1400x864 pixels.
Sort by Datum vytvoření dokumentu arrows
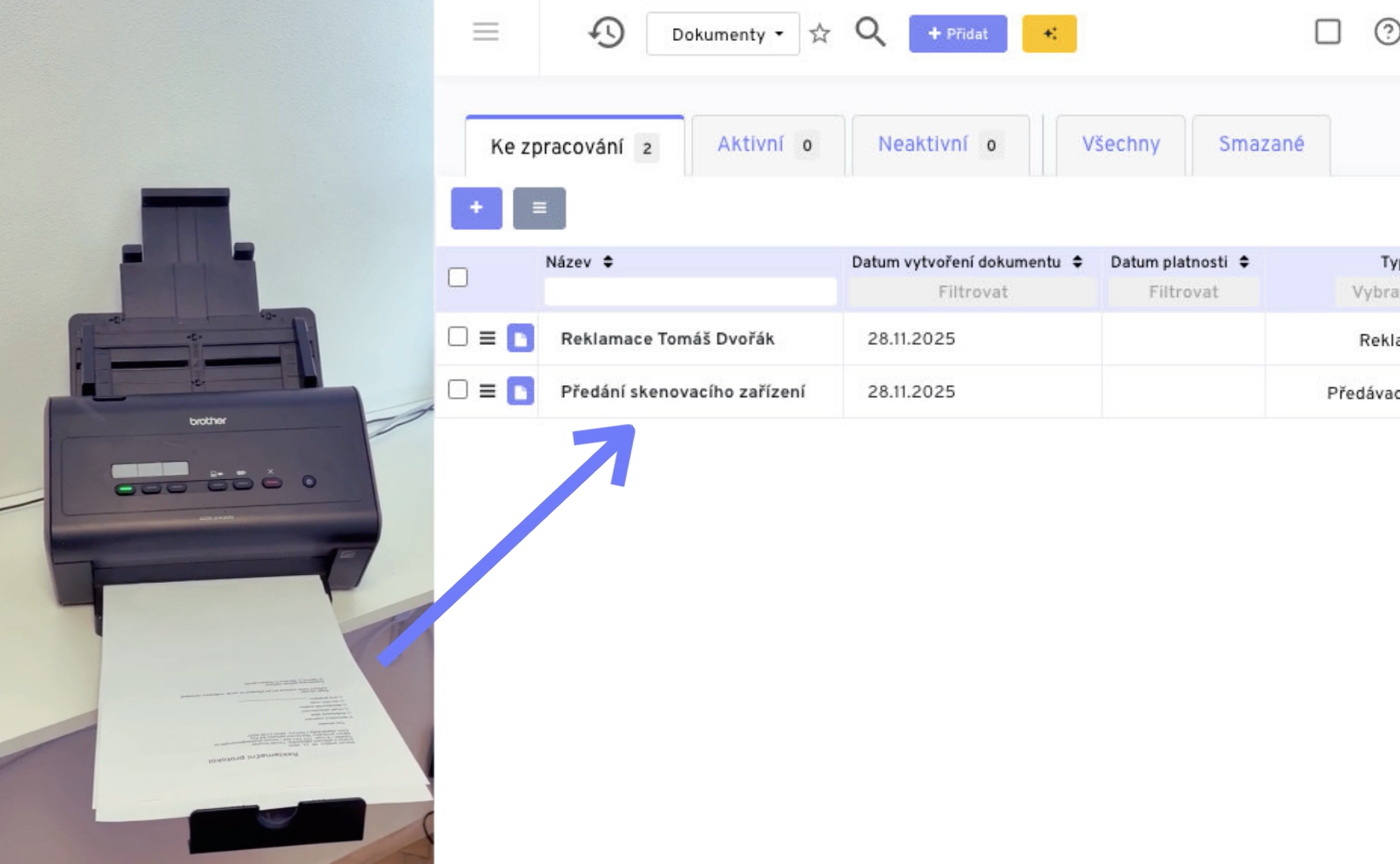pyautogui.click(x=1077, y=262)
